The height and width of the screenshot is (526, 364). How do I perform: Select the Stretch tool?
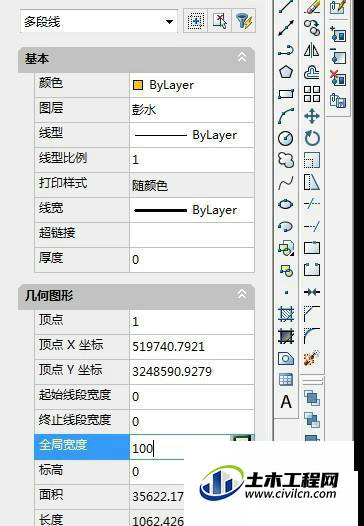point(312,182)
